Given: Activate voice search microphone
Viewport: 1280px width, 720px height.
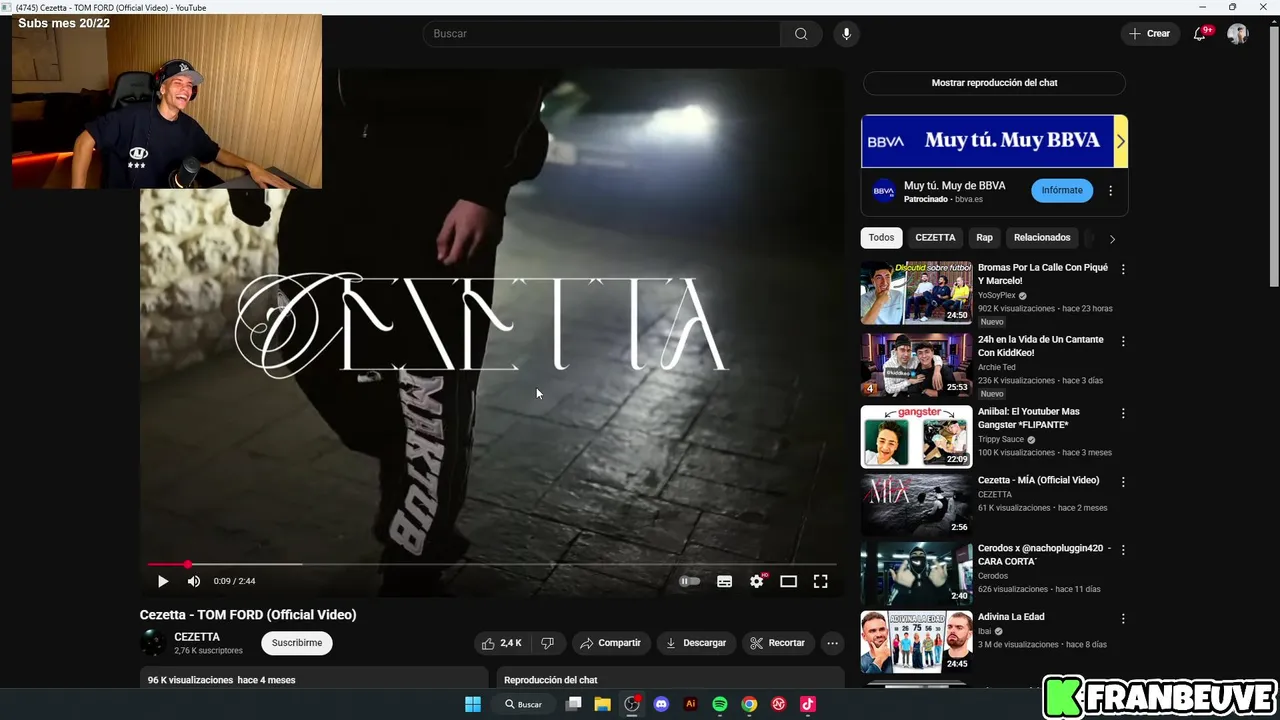Looking at the screenshot, I should pos(846,34).
